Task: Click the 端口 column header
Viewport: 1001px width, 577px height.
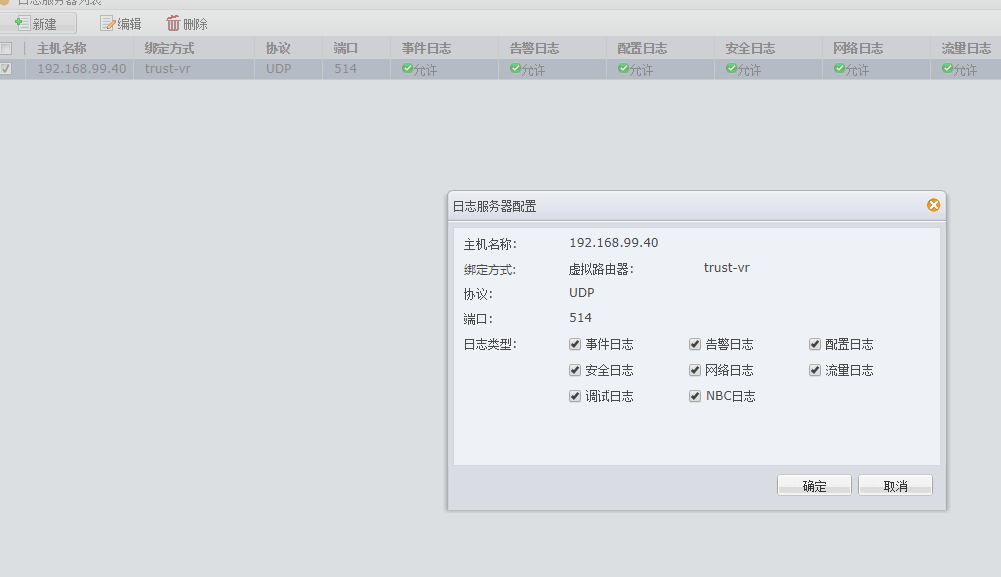Action: click(346, 48)
